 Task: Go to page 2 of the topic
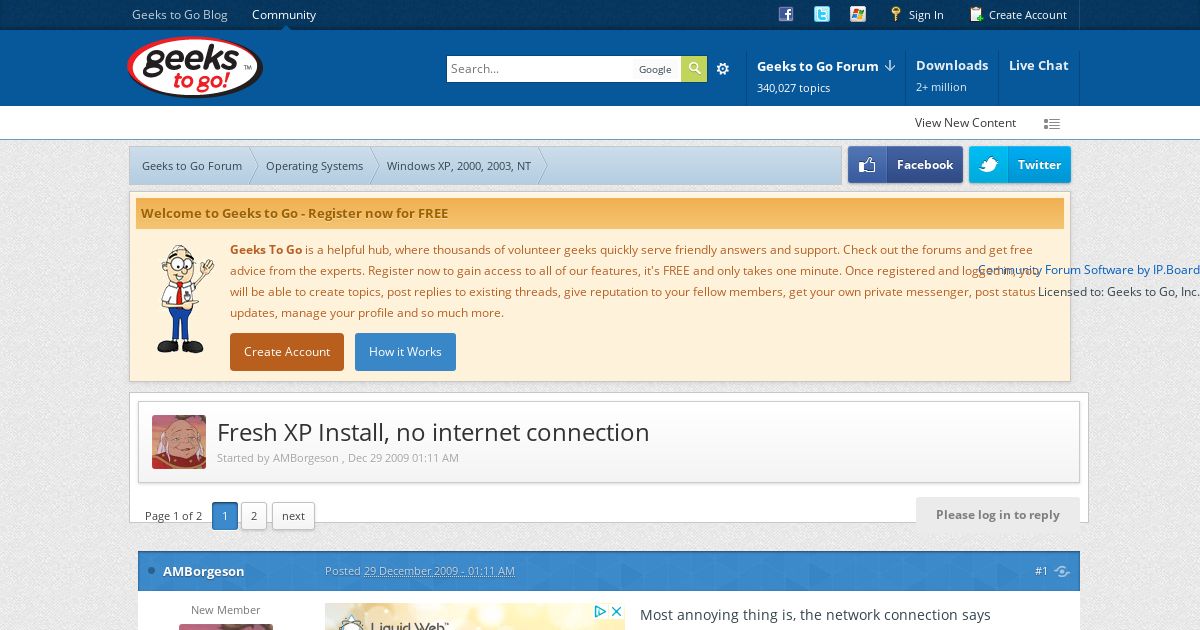tap(254, 516)
